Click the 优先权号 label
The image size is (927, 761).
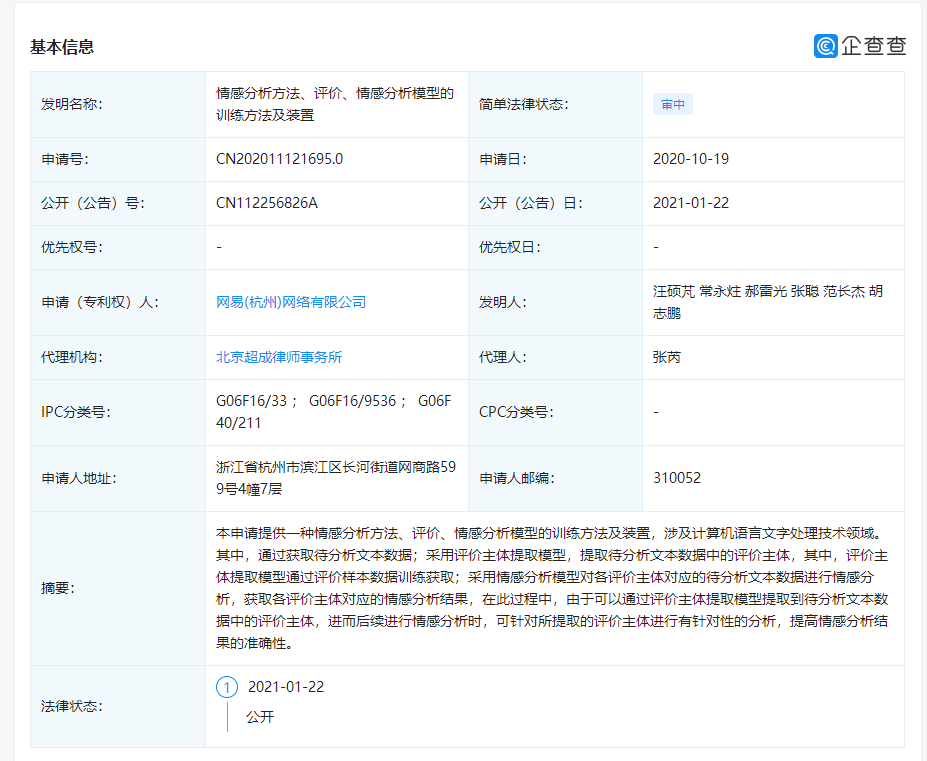point(72,247)
